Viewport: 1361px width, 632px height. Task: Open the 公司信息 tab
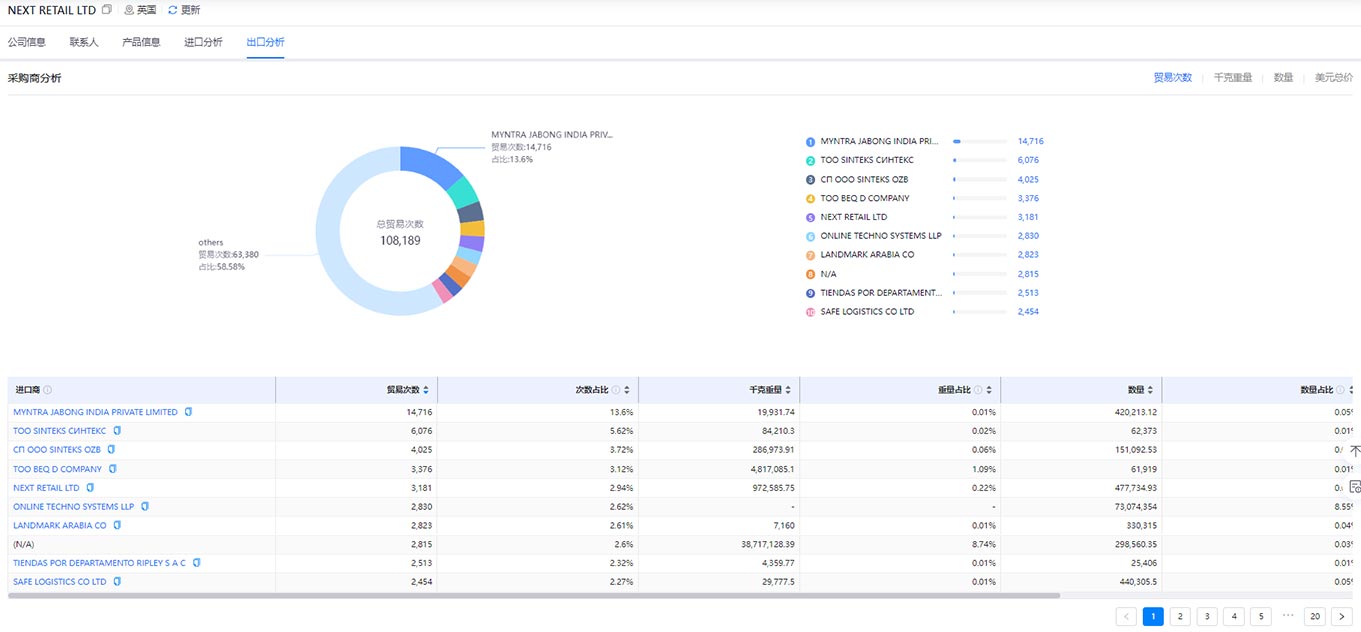(27, 42)
